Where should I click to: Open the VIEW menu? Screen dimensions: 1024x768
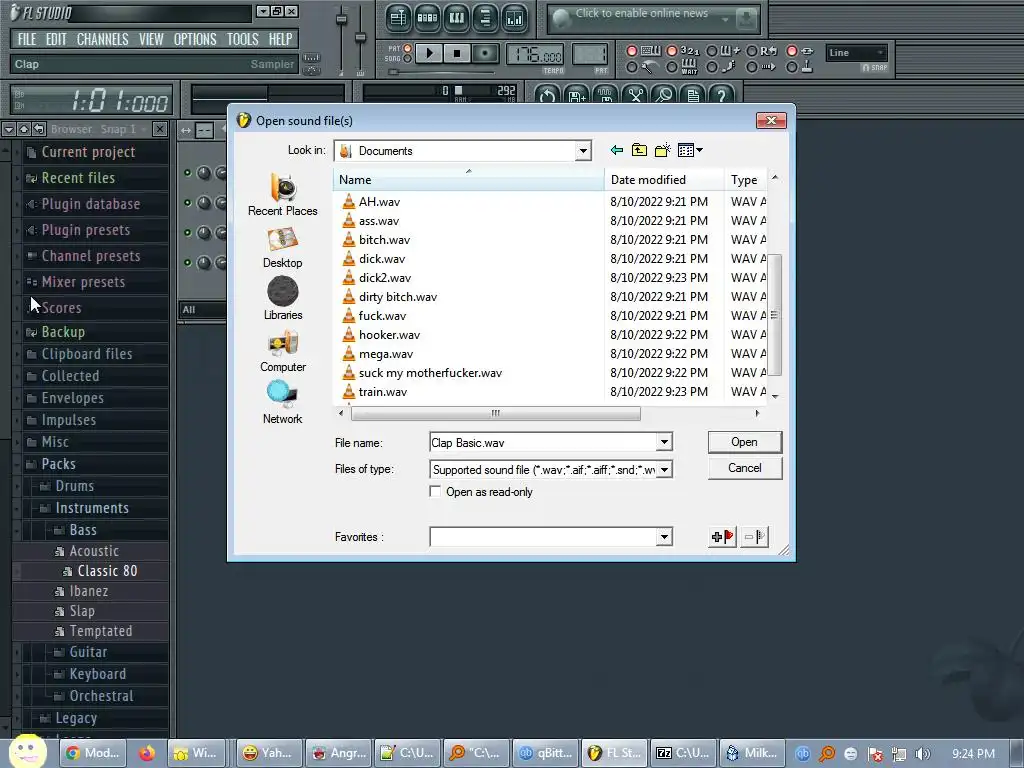(x=151, y=39)
